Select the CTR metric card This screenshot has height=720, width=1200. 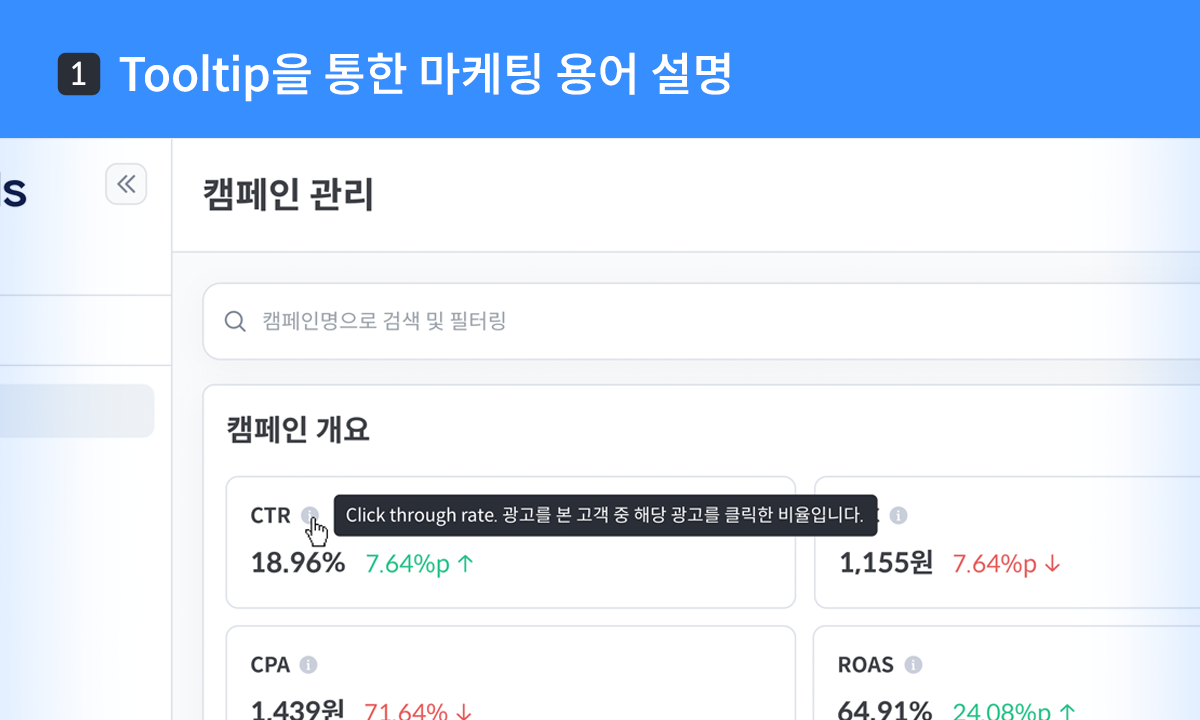510,543
